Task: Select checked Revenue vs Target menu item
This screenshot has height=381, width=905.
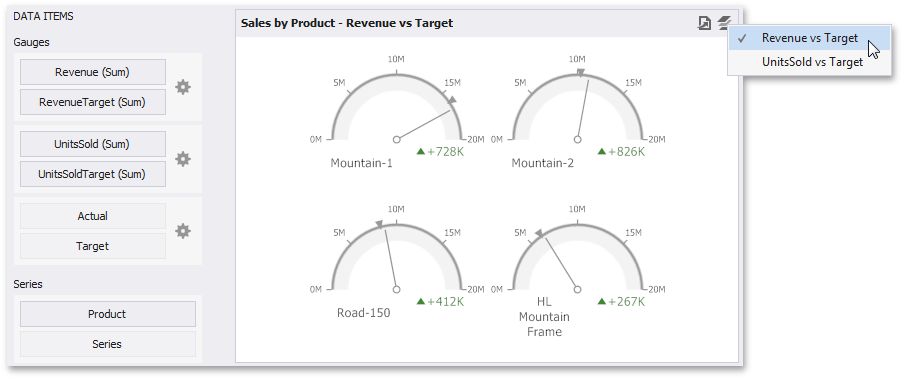Action: point(809,38)
